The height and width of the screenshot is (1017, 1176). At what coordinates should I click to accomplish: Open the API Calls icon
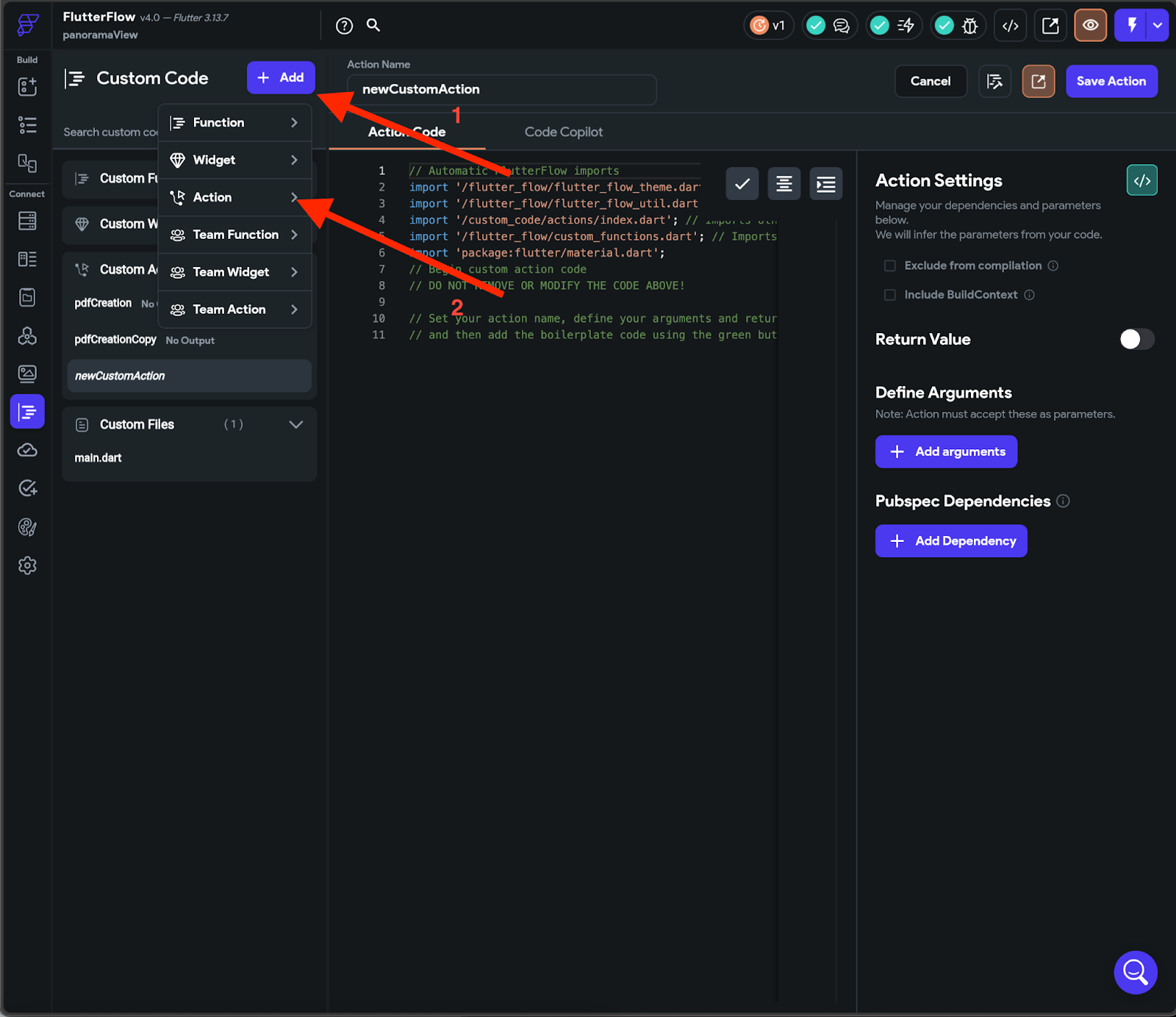27,336
